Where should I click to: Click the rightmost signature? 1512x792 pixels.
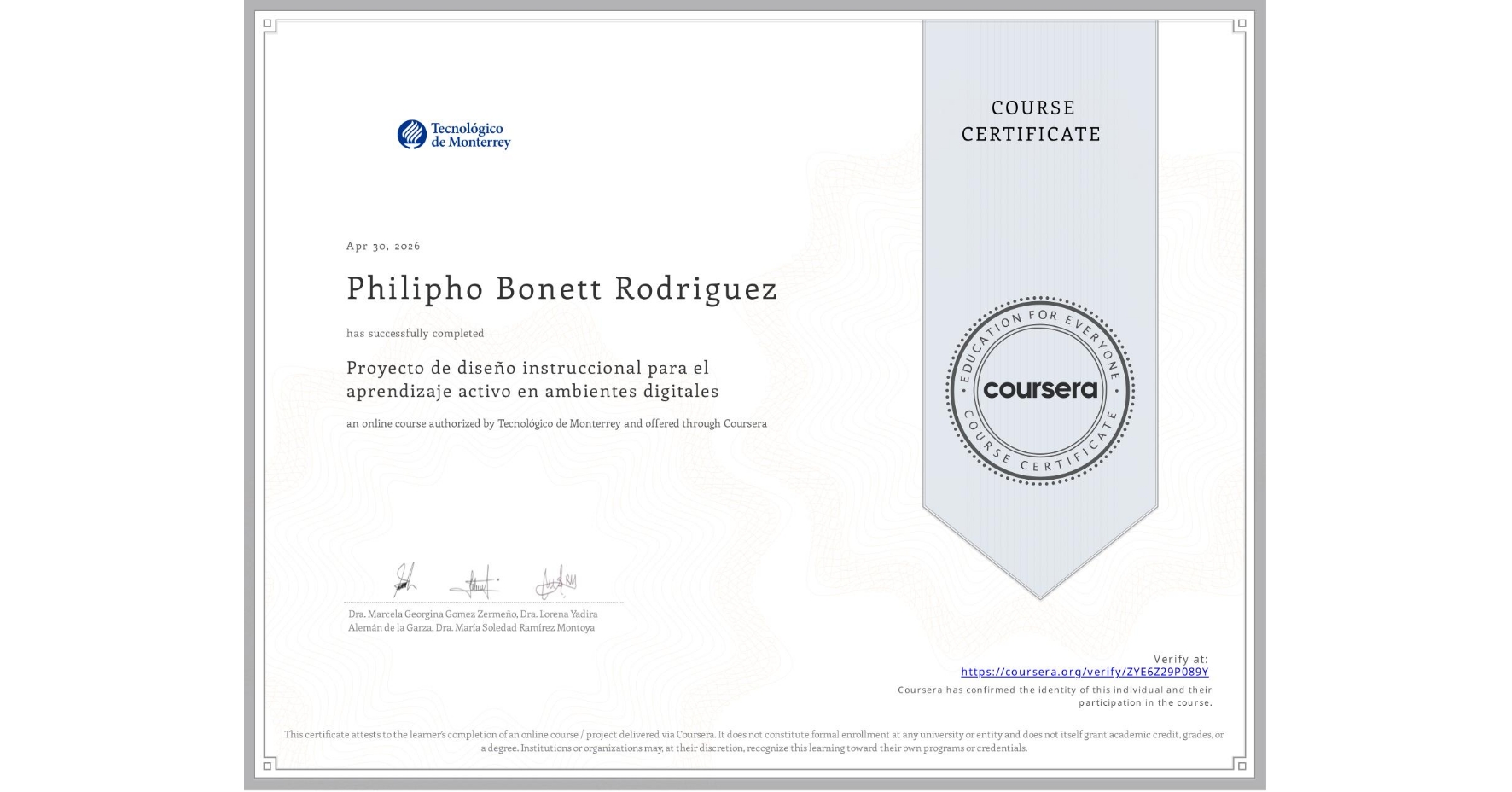point(555,582)
